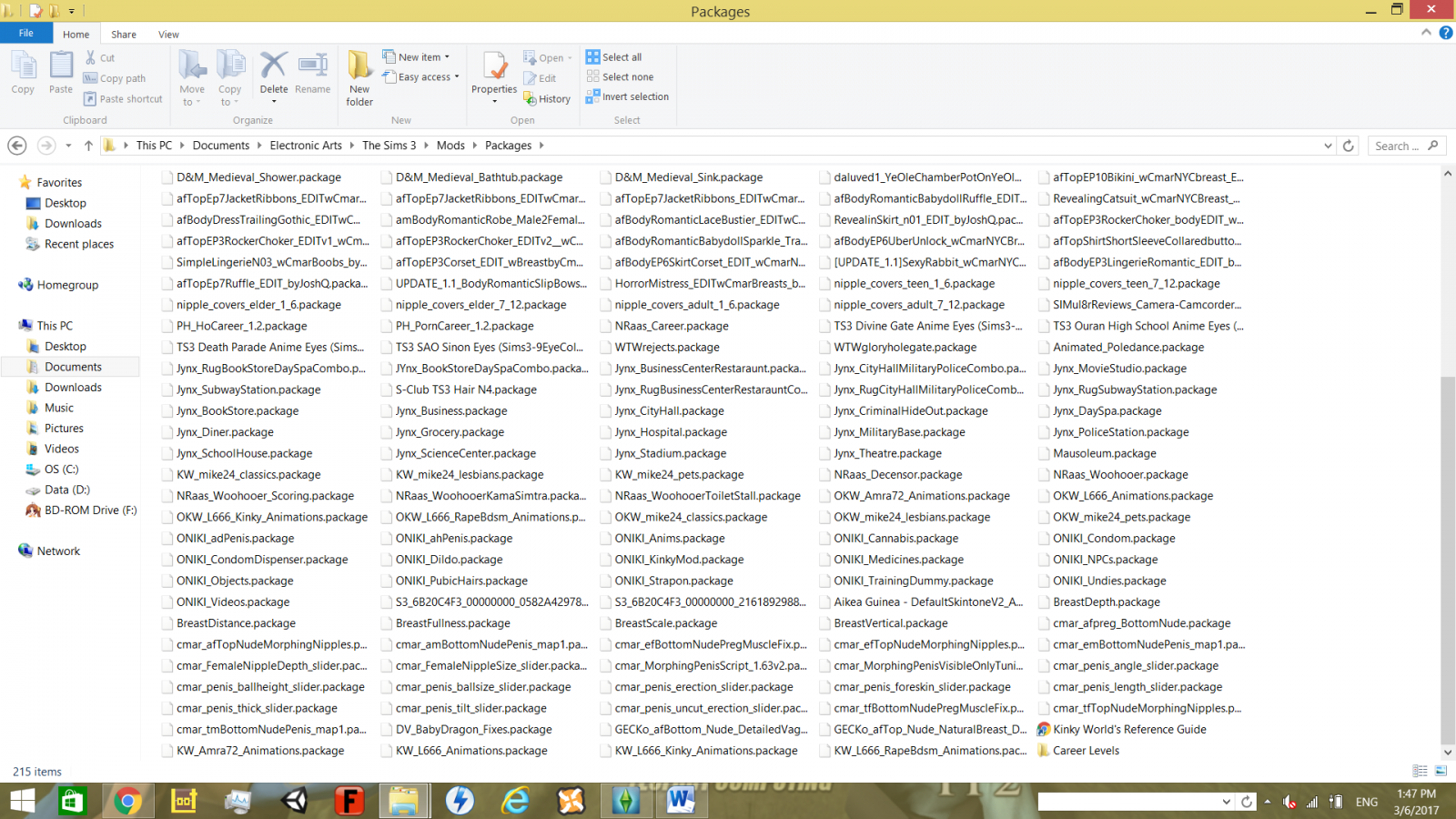
Task: Click 'The Sims 3' in the address breadcrumb
Action: [x=389, y=146]
